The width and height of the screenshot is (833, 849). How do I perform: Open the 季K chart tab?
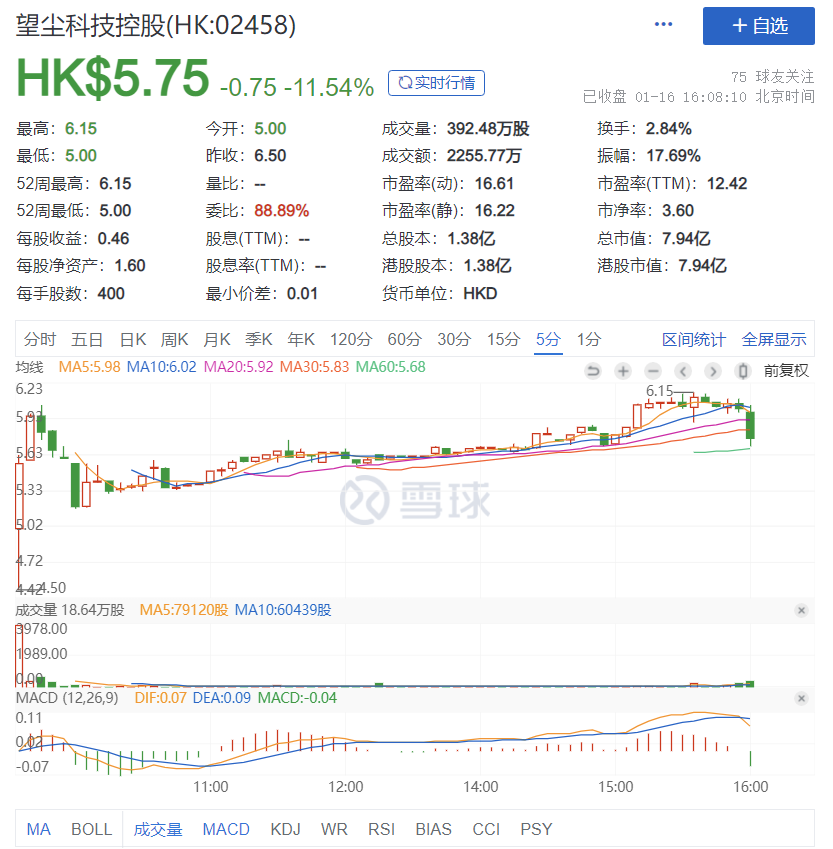coord(258,339)
